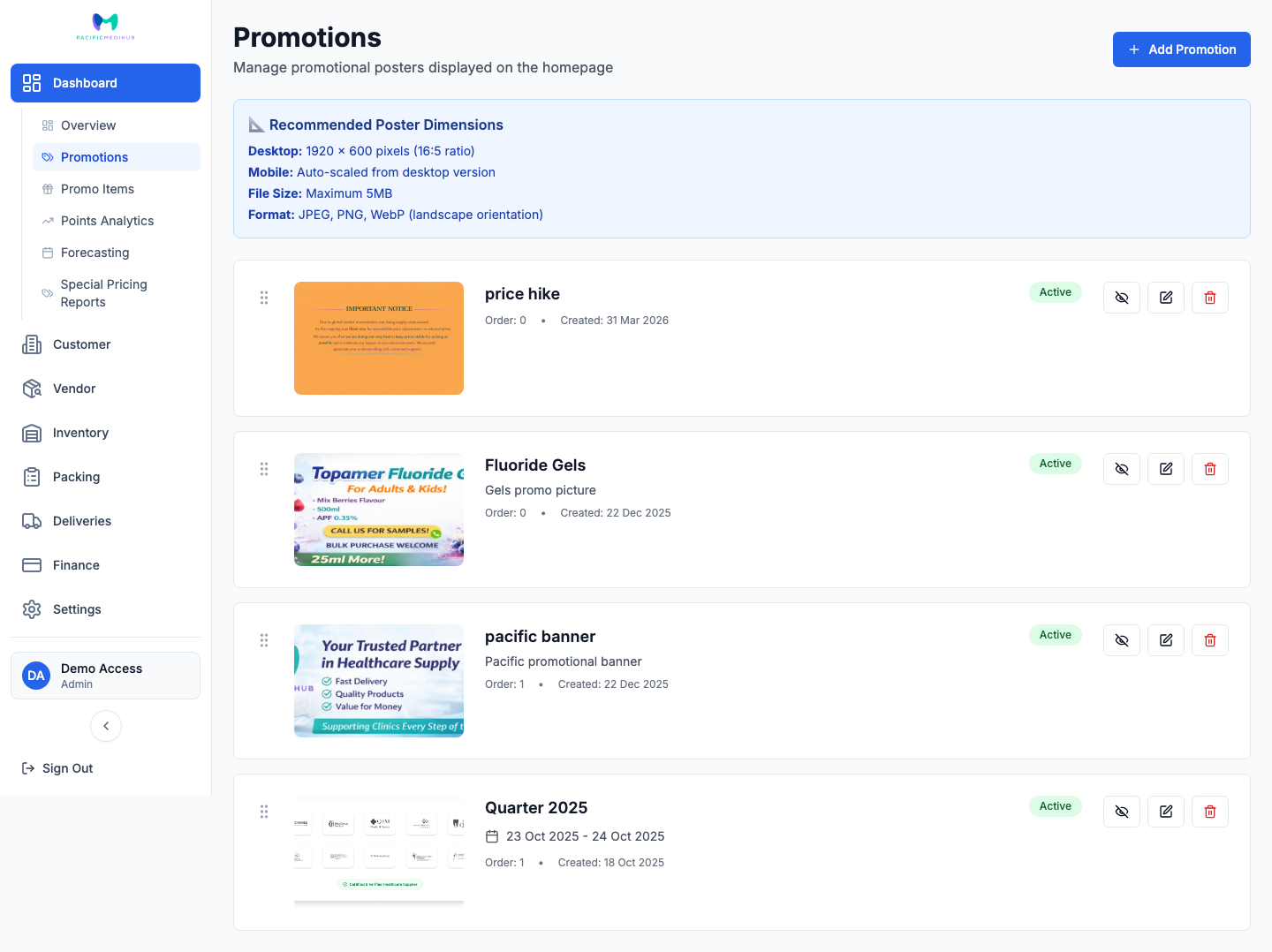The height and width of the screenshot is (952, 1272).
Task: Delete the Quarter 2025 promotion
Action: pos(1210,812)
